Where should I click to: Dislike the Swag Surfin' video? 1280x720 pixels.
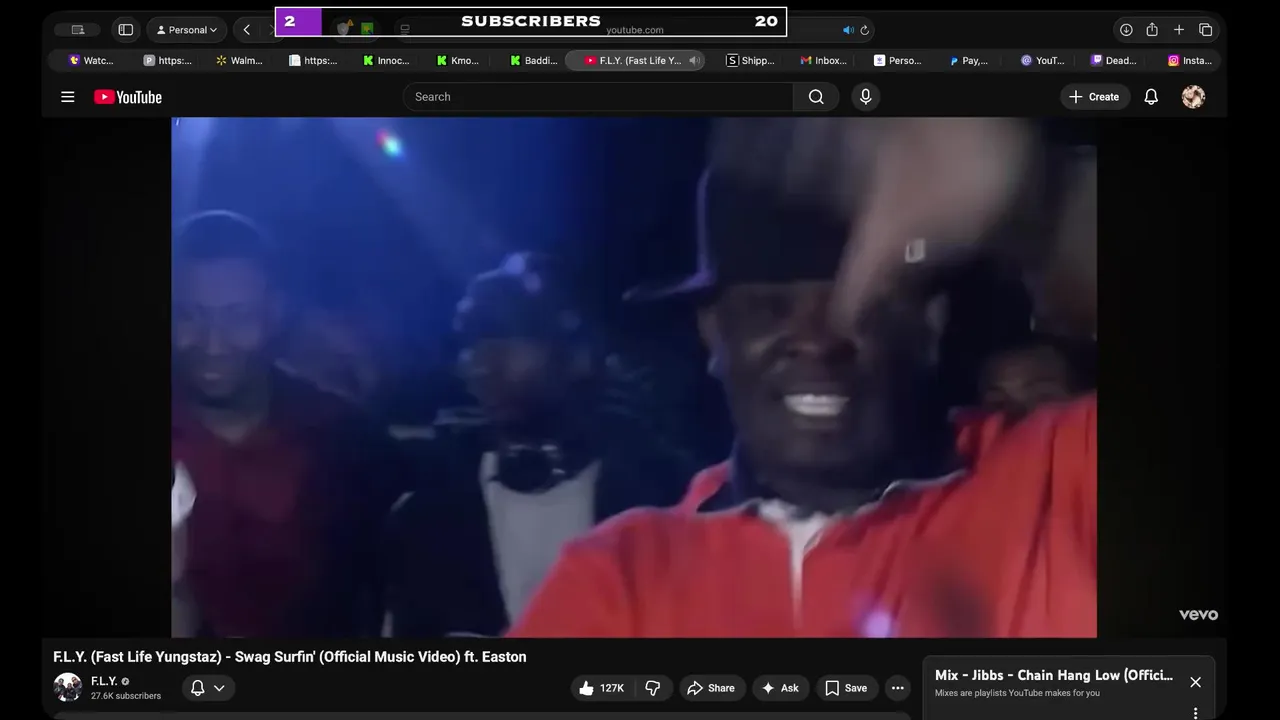pyautogui.click(x=653, y=688)
